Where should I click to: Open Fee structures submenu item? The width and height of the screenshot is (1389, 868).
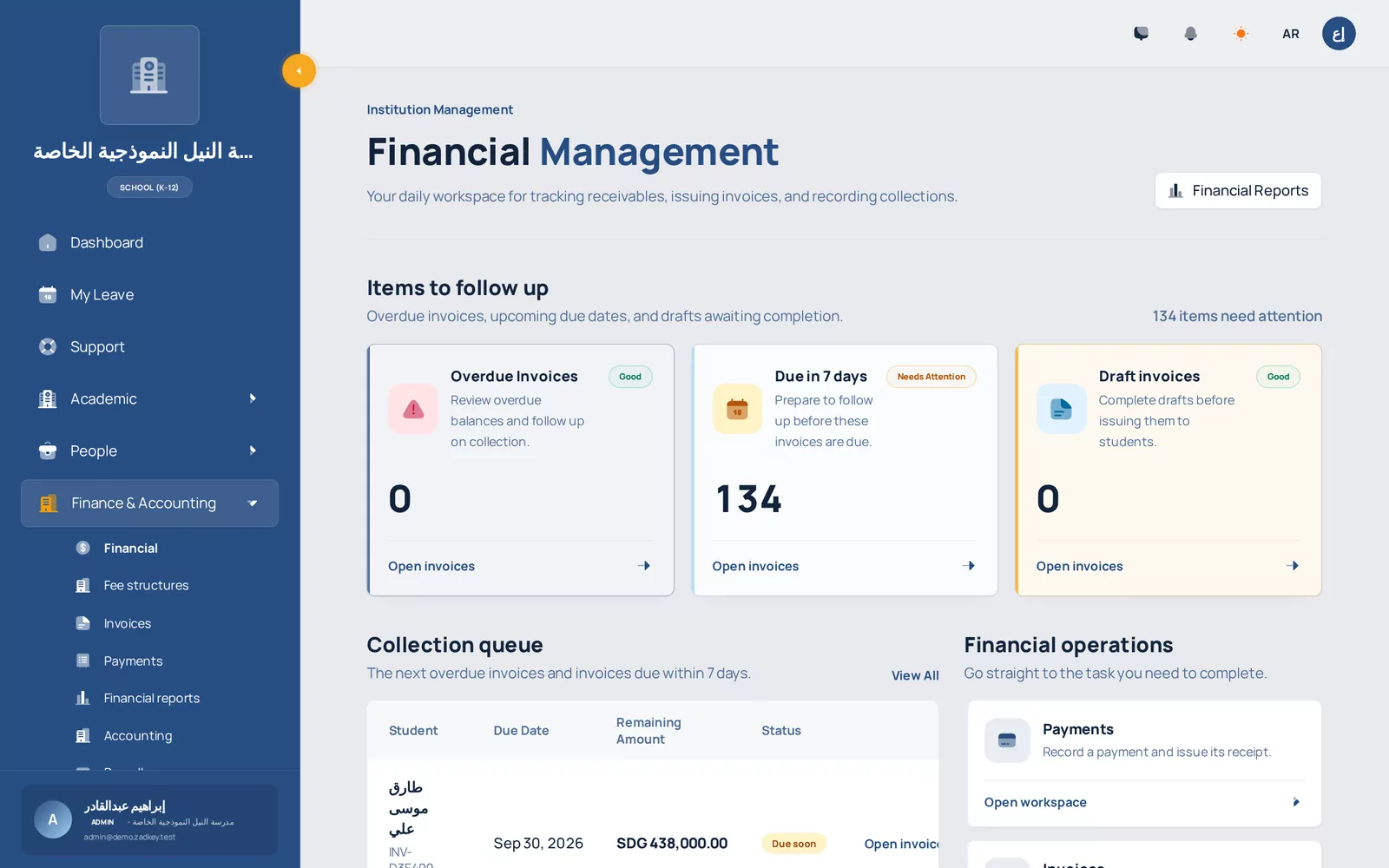click(x=146, y=586)
